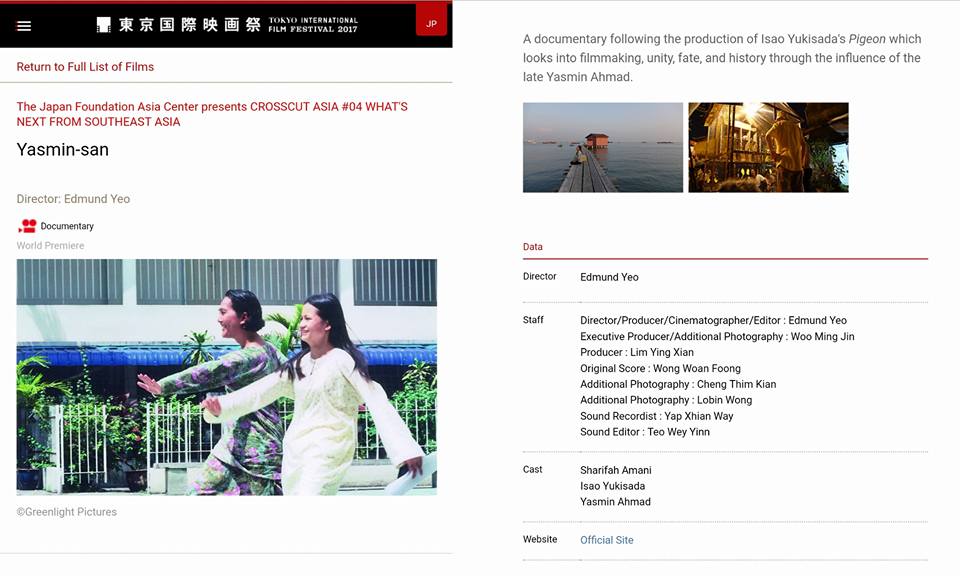The height and width of the screenshot is (576, 960).
Task: Click the Yasmin-san film title
Action: [62, 149]
